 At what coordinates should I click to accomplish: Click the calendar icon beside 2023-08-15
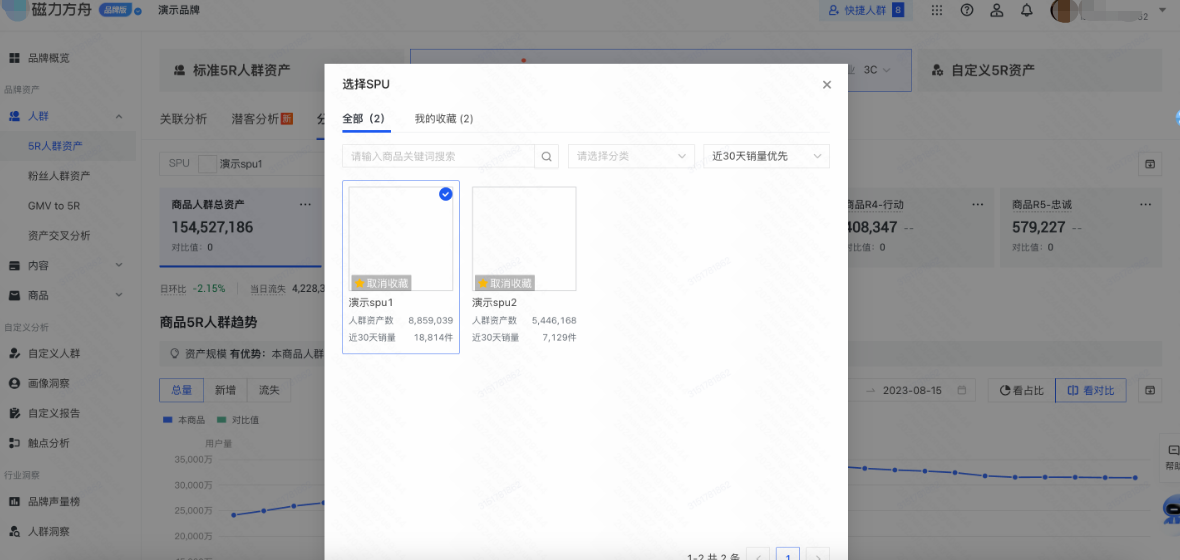(962, 391)
